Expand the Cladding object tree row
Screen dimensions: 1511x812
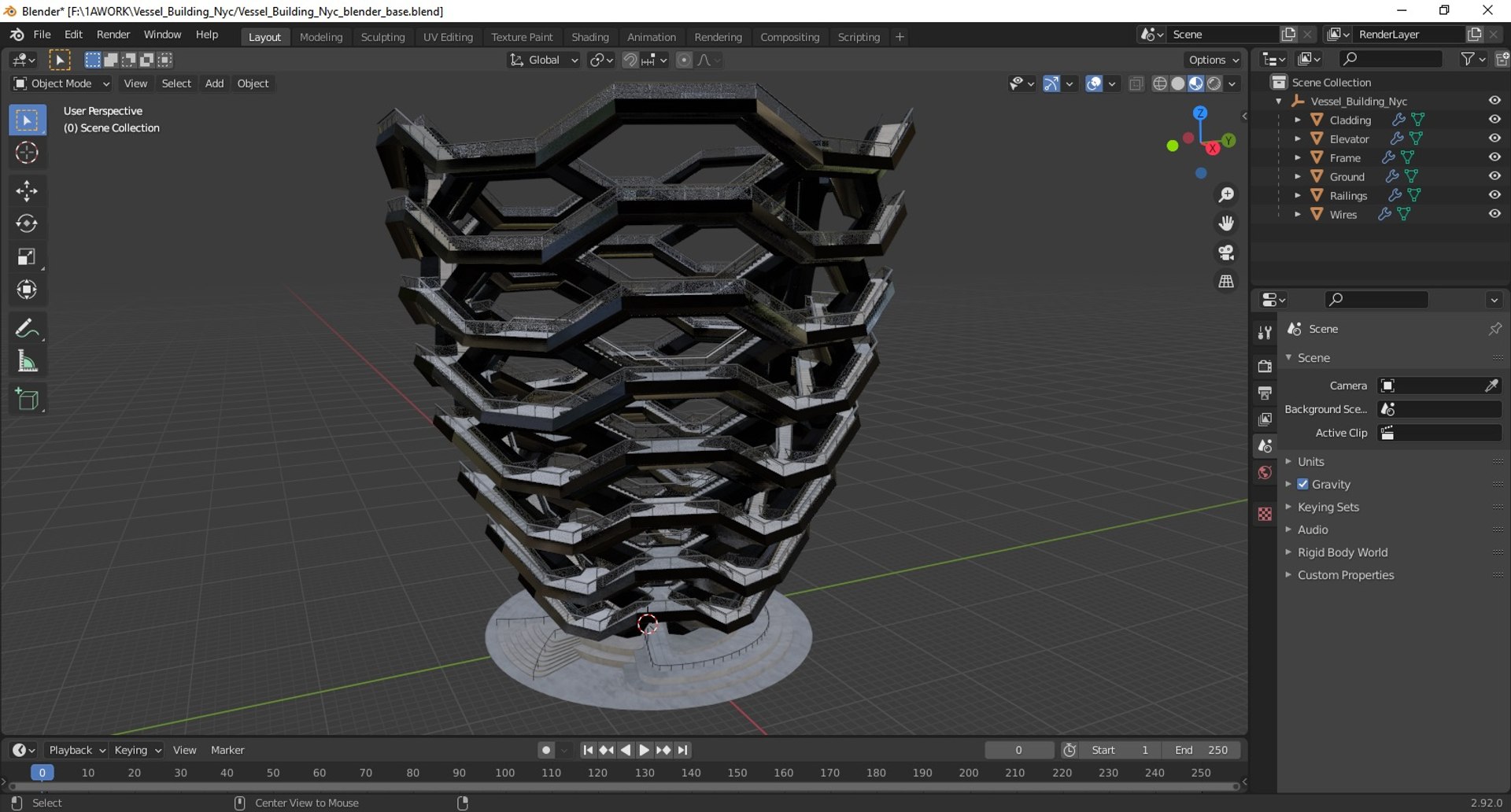[1297, 120]
